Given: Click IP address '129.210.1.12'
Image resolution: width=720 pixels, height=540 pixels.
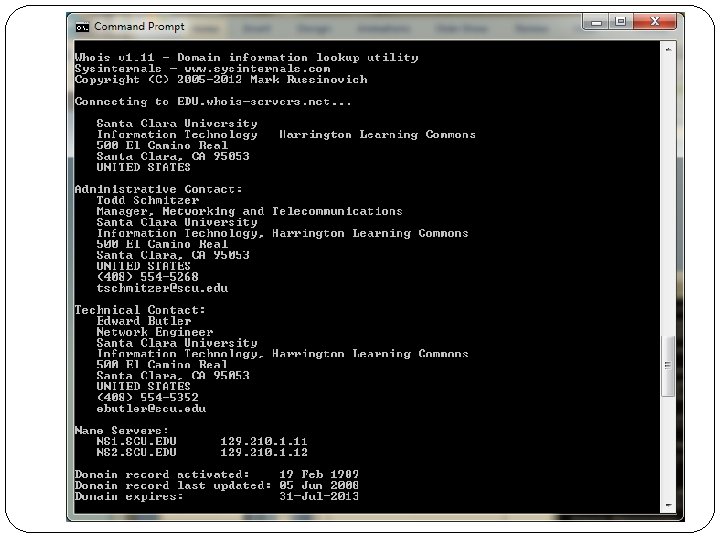Looking at the screenshot, I should [264, 452].
